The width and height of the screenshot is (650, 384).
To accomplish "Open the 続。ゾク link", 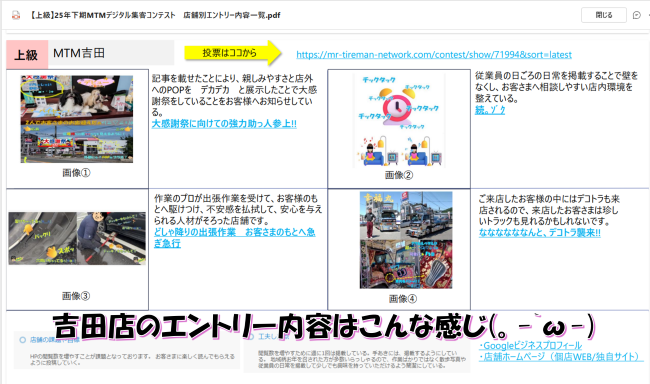I will pyautogui.click(x=490, y=110).
